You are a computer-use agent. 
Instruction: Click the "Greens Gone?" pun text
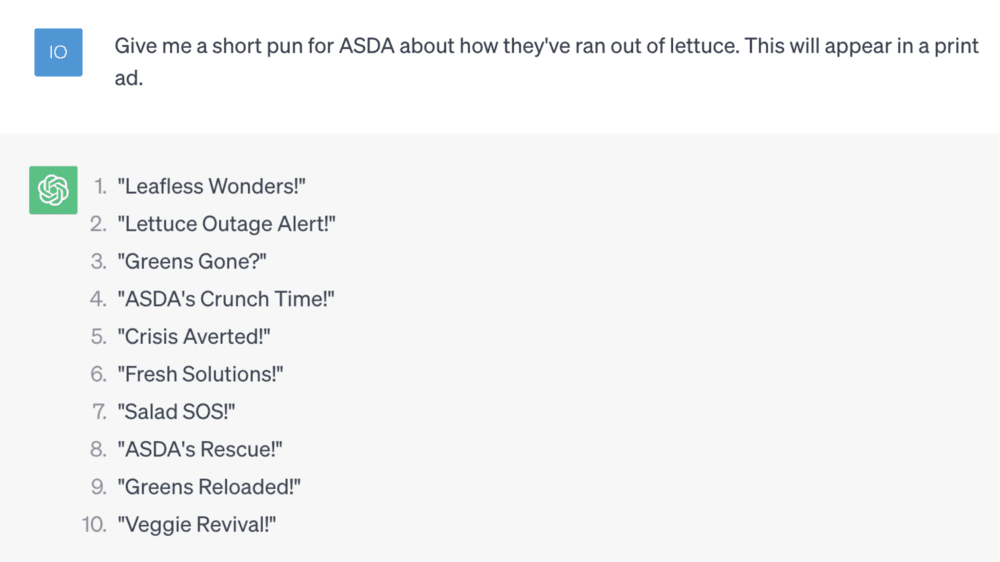click(193, 262)
